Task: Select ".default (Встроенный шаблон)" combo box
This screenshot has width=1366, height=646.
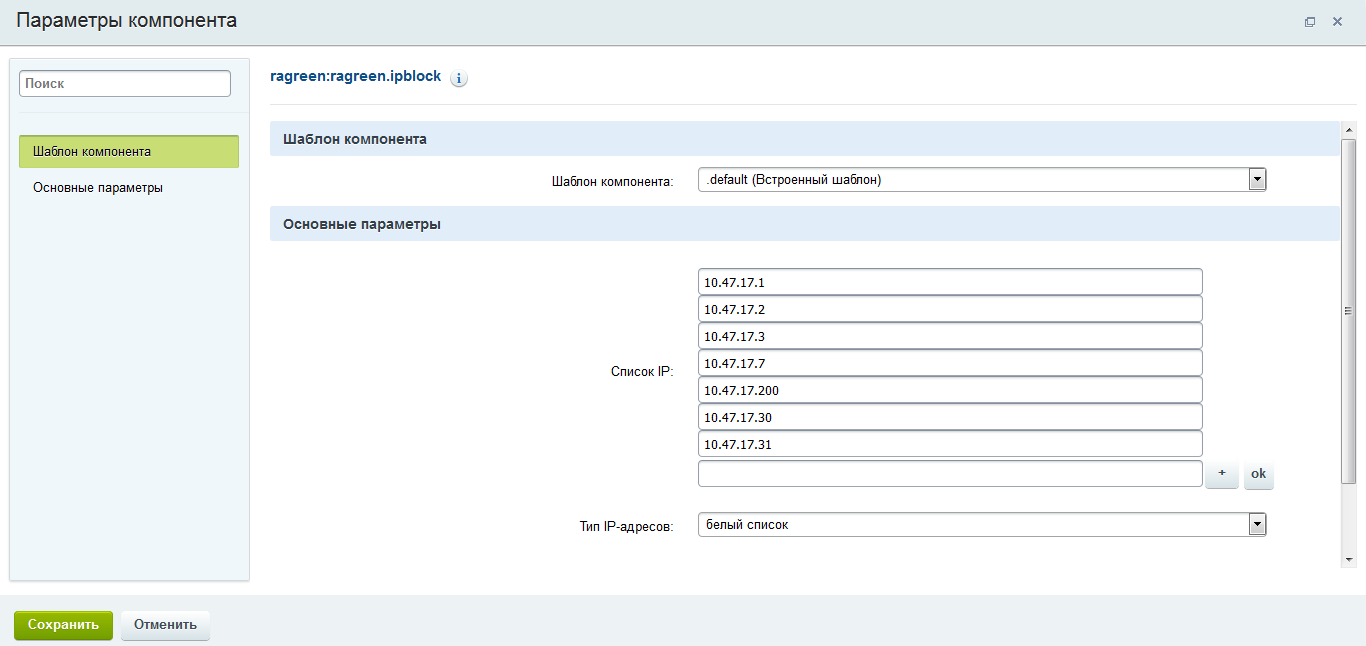Action: (x=970, y=179)
